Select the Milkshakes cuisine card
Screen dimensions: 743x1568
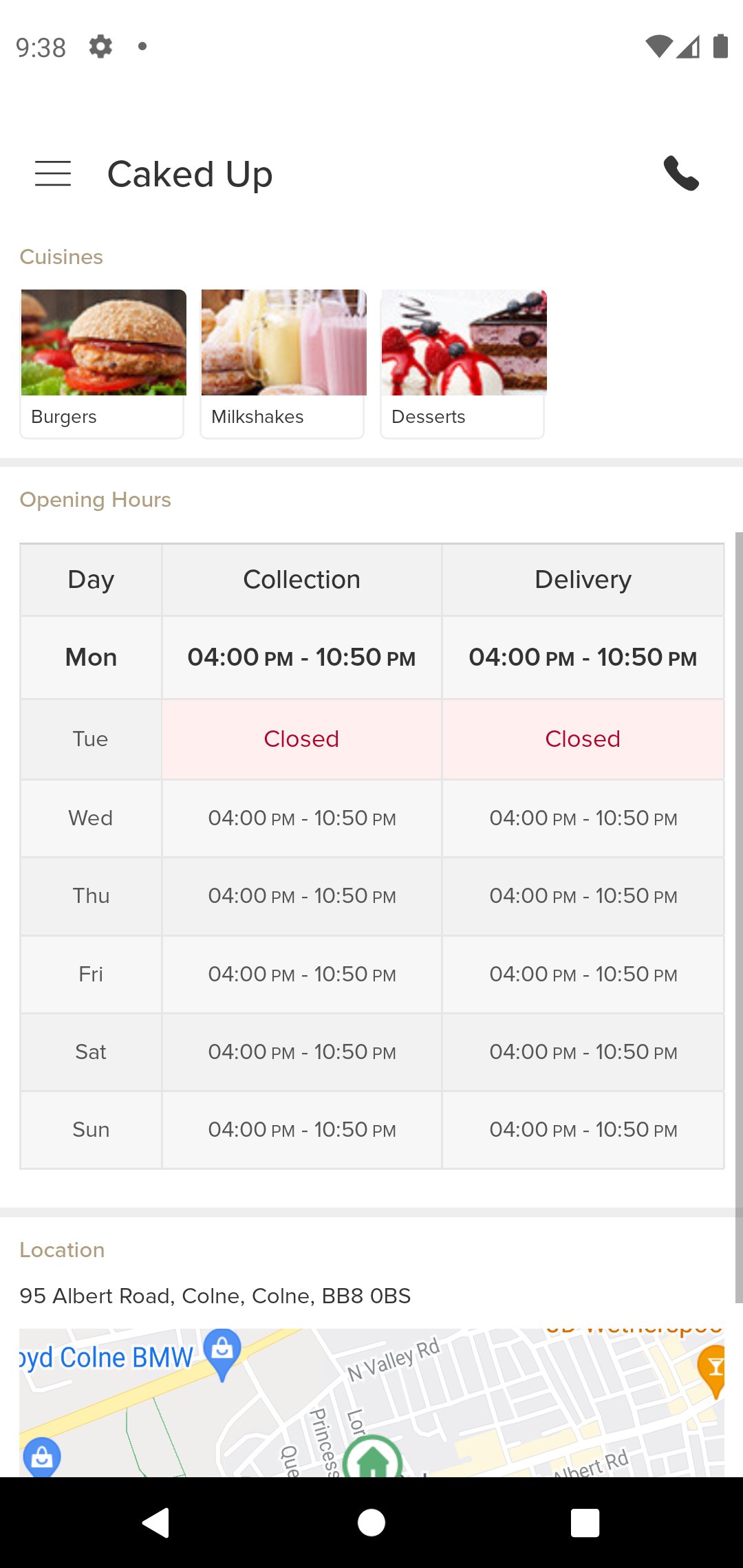pos(283,363)
